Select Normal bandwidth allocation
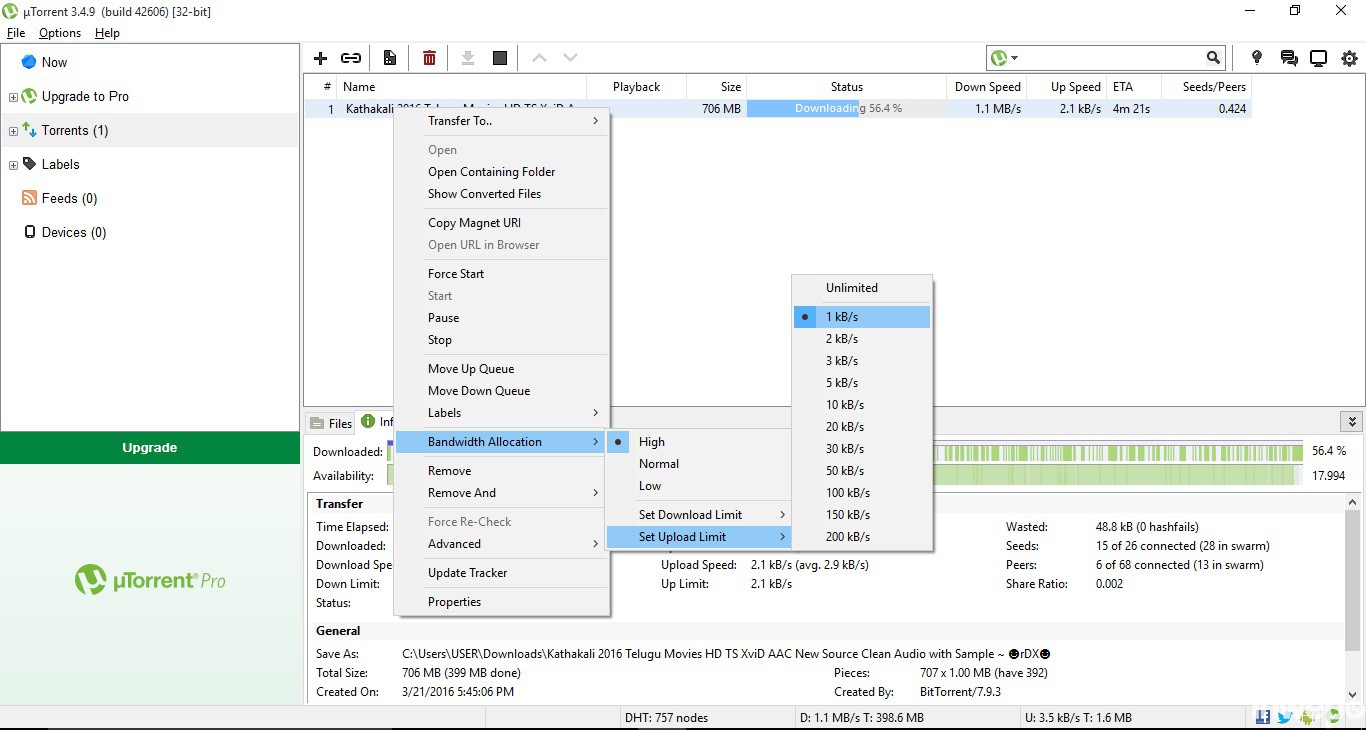 (x=659, y=464)
